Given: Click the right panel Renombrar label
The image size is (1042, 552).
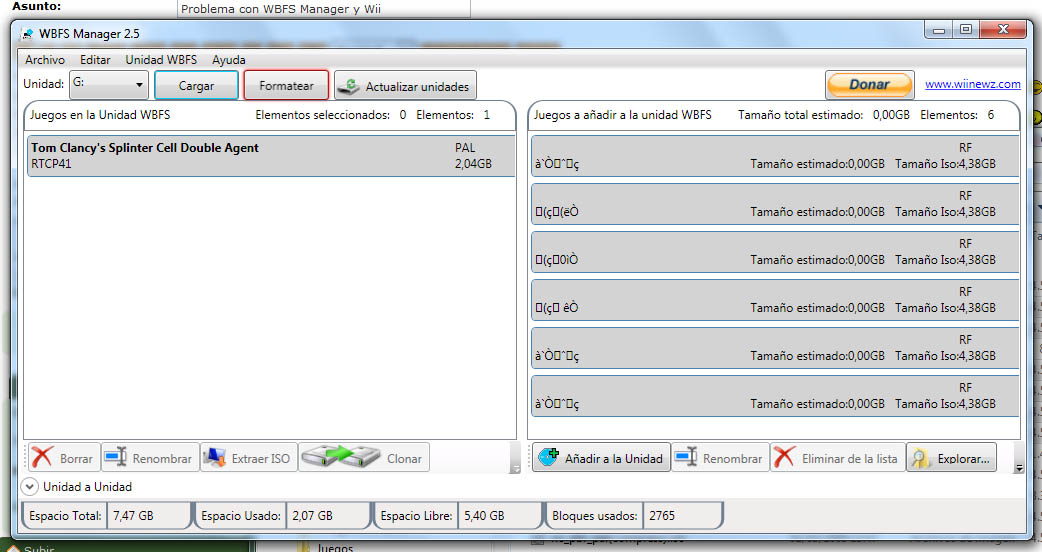Looking at the screenshot, I should point(732,459).
